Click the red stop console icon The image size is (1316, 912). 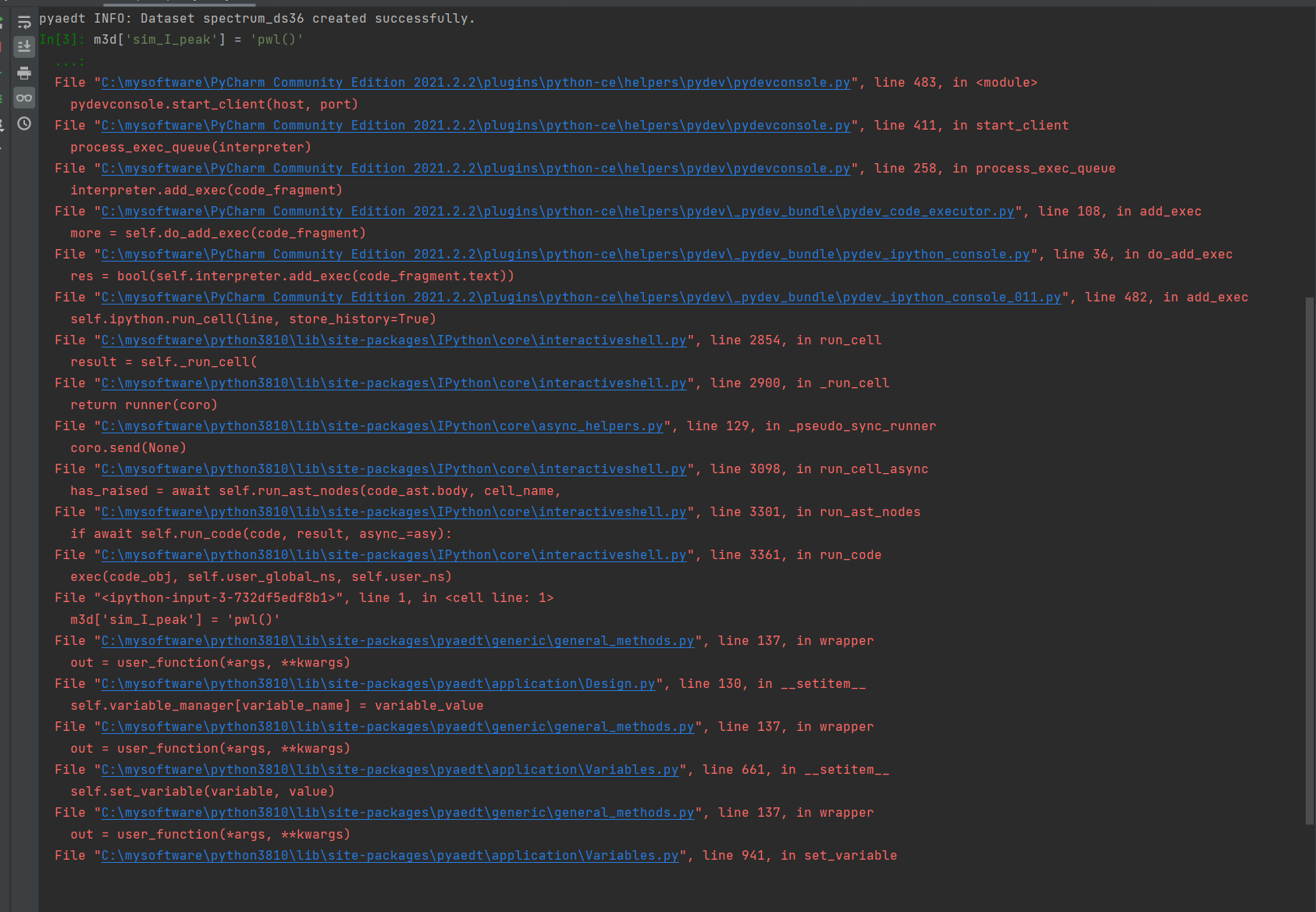coord(2,47)
